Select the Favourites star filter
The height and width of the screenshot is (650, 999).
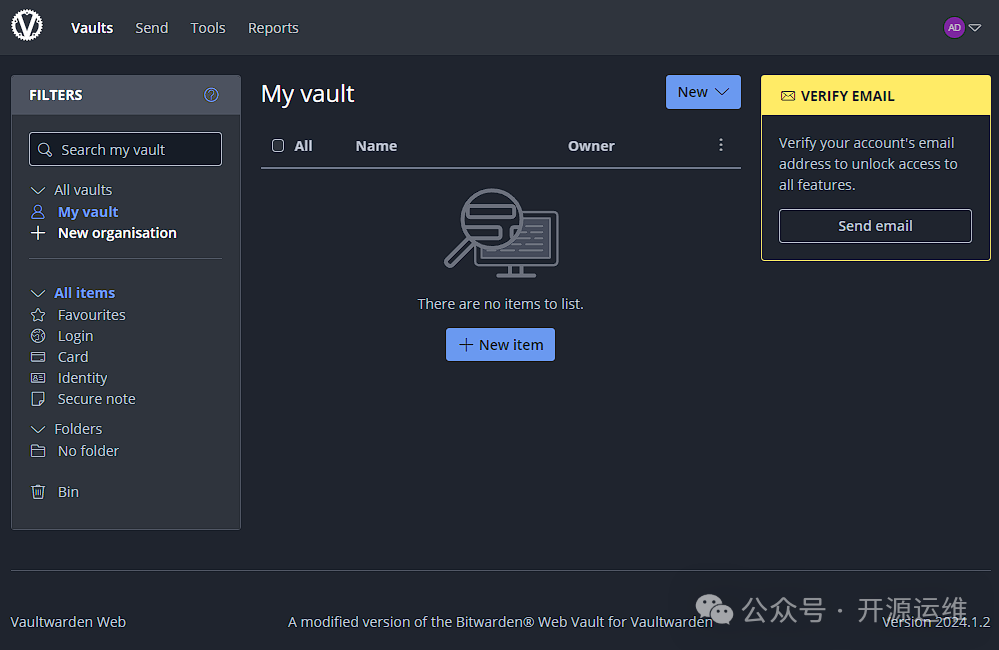90,314
